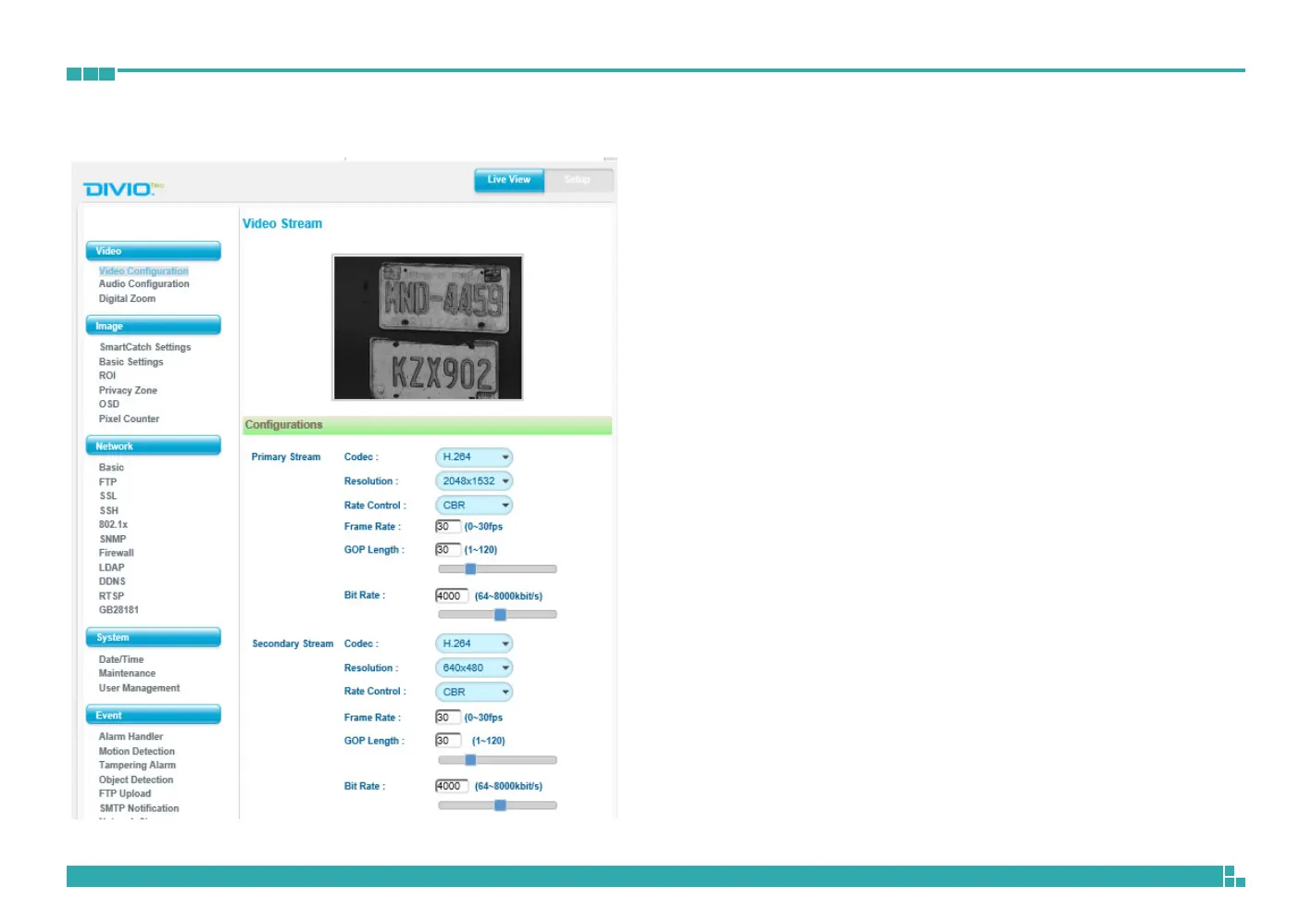The width and height of the screenshot is (1312, 924).
Task: Open Motion Detection settings
Action: click(136, 752)
